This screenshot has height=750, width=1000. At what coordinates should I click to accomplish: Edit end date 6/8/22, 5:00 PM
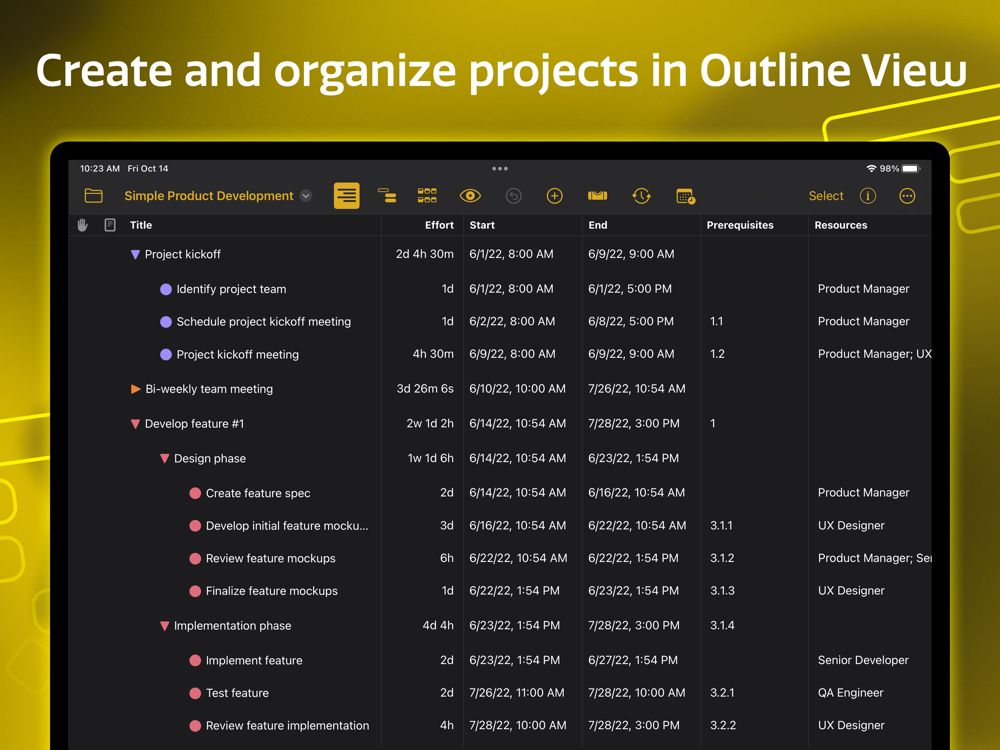pyautogui.click(x=631, y=321)
